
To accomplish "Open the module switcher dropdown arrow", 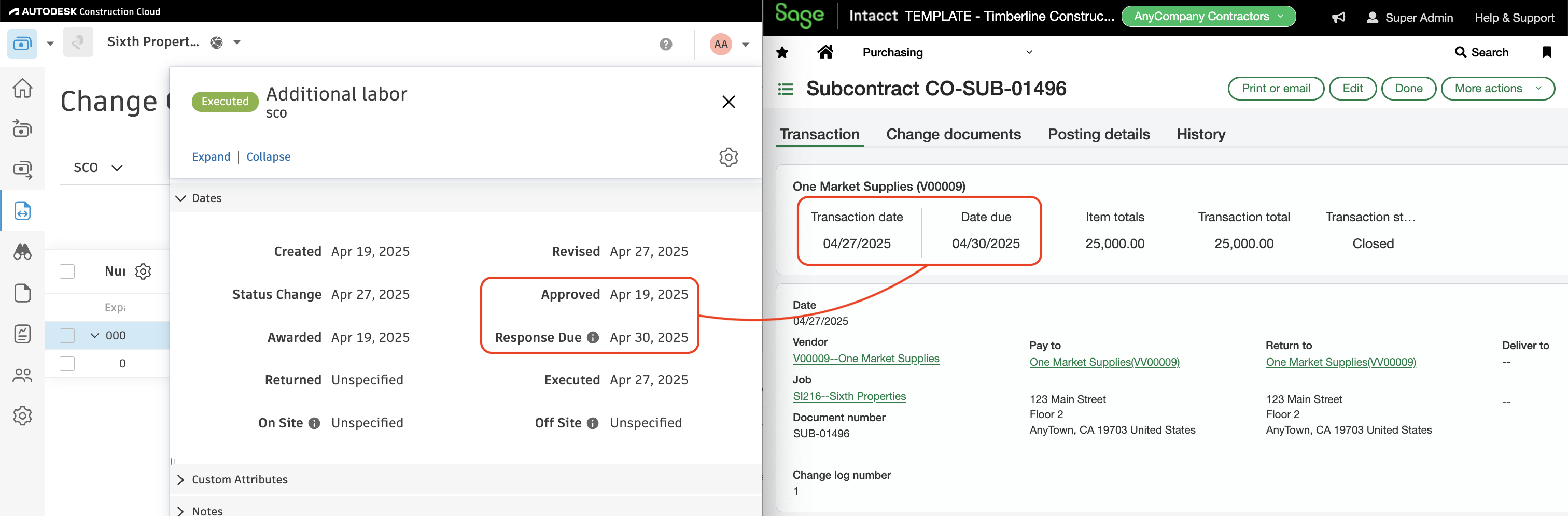I will [x=50, y=44].
